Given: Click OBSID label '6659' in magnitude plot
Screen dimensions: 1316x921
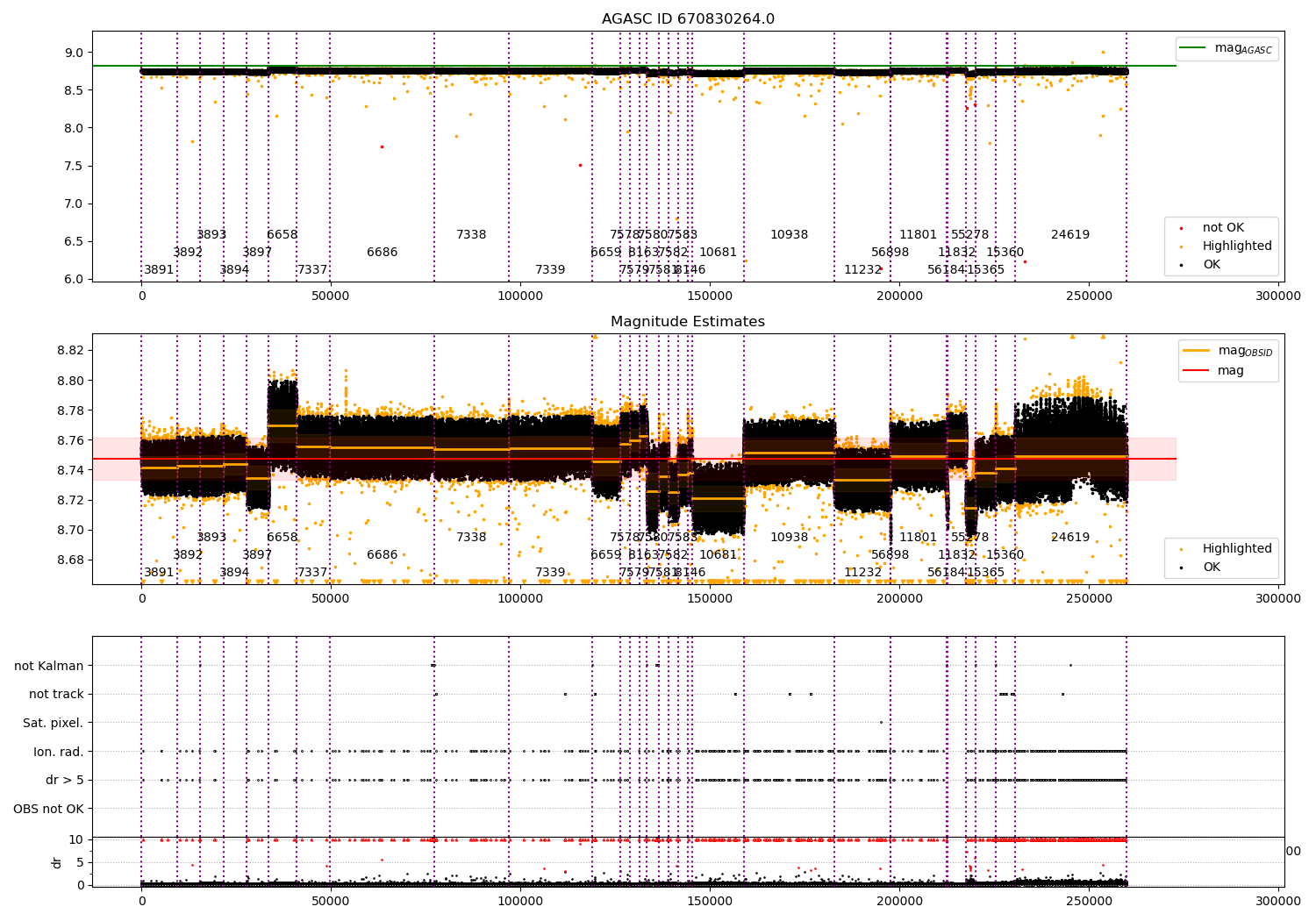Looking at the screenshot, I should click(x=606, y=554).
